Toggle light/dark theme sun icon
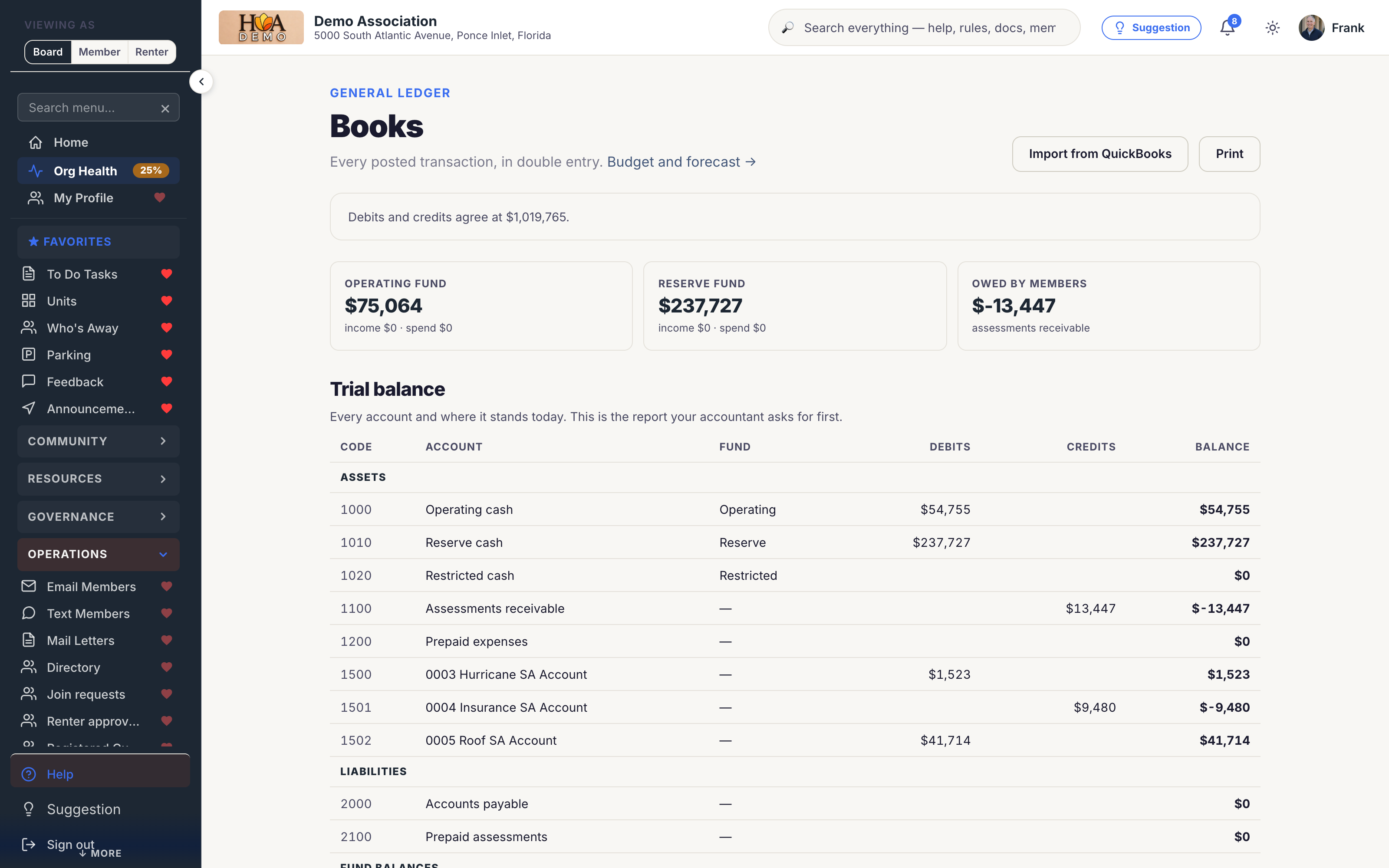 (1273, 27)
